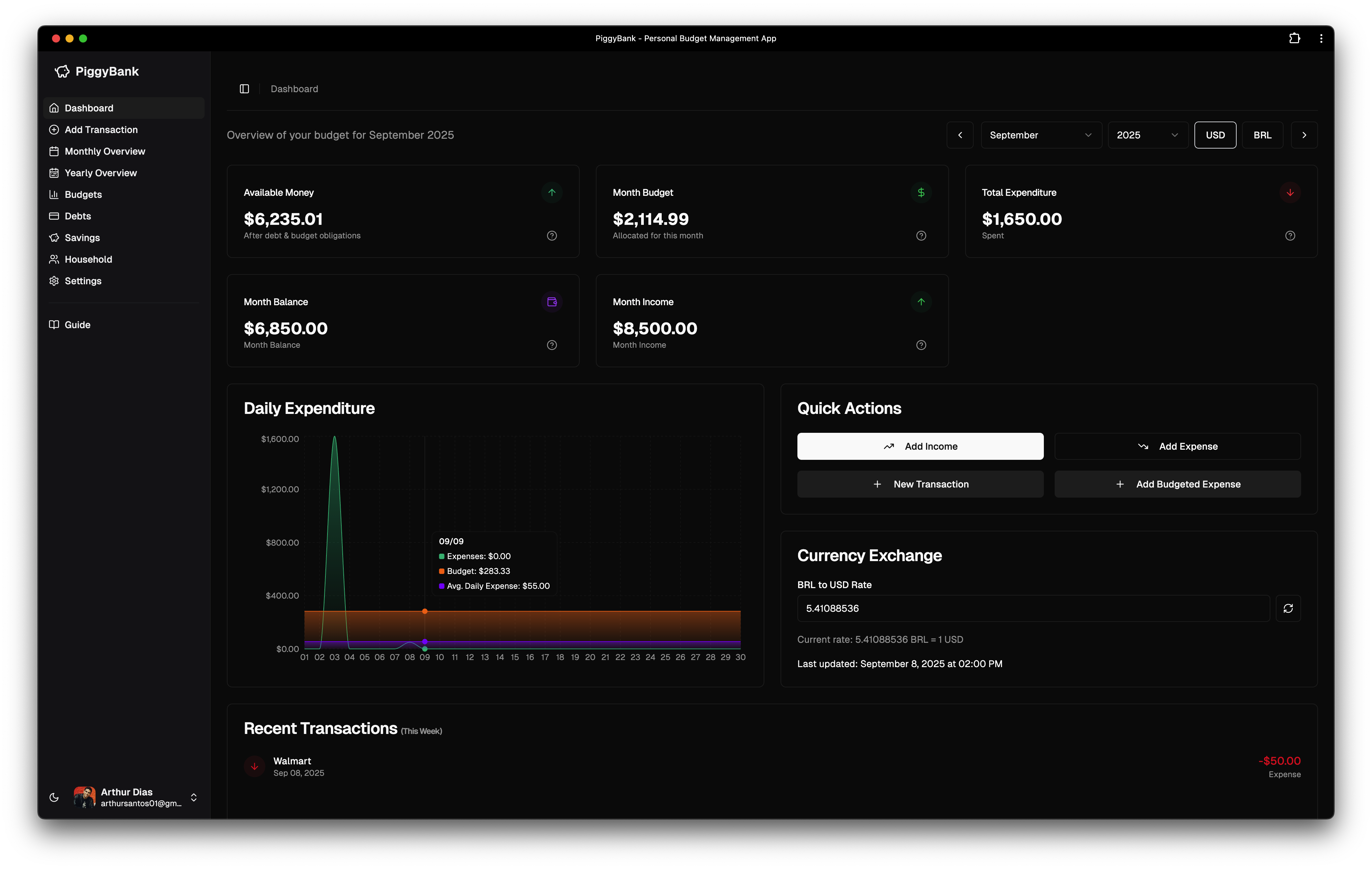This screenshot has height=869, width=1372.
Task: Click the Guide book icon
Action: [x=54, y=325]
